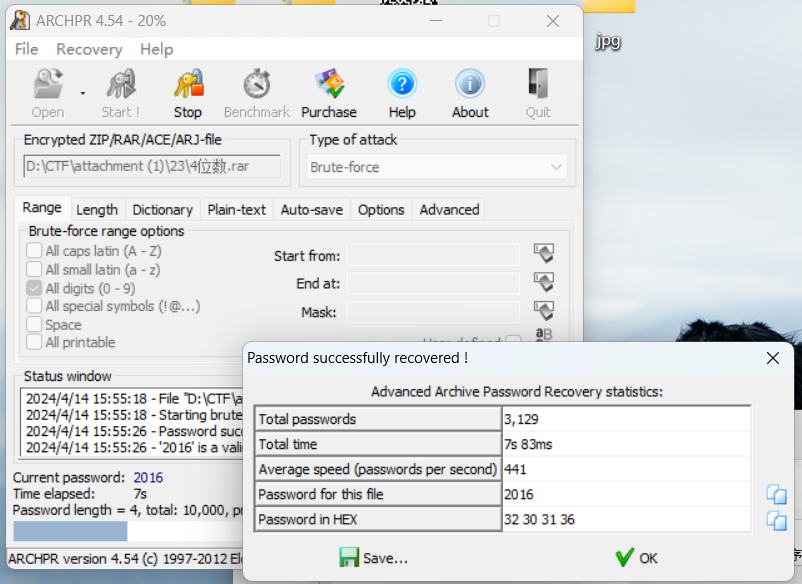Switch to the Advanced tab

pyautogui.click(x=450, y=210)
